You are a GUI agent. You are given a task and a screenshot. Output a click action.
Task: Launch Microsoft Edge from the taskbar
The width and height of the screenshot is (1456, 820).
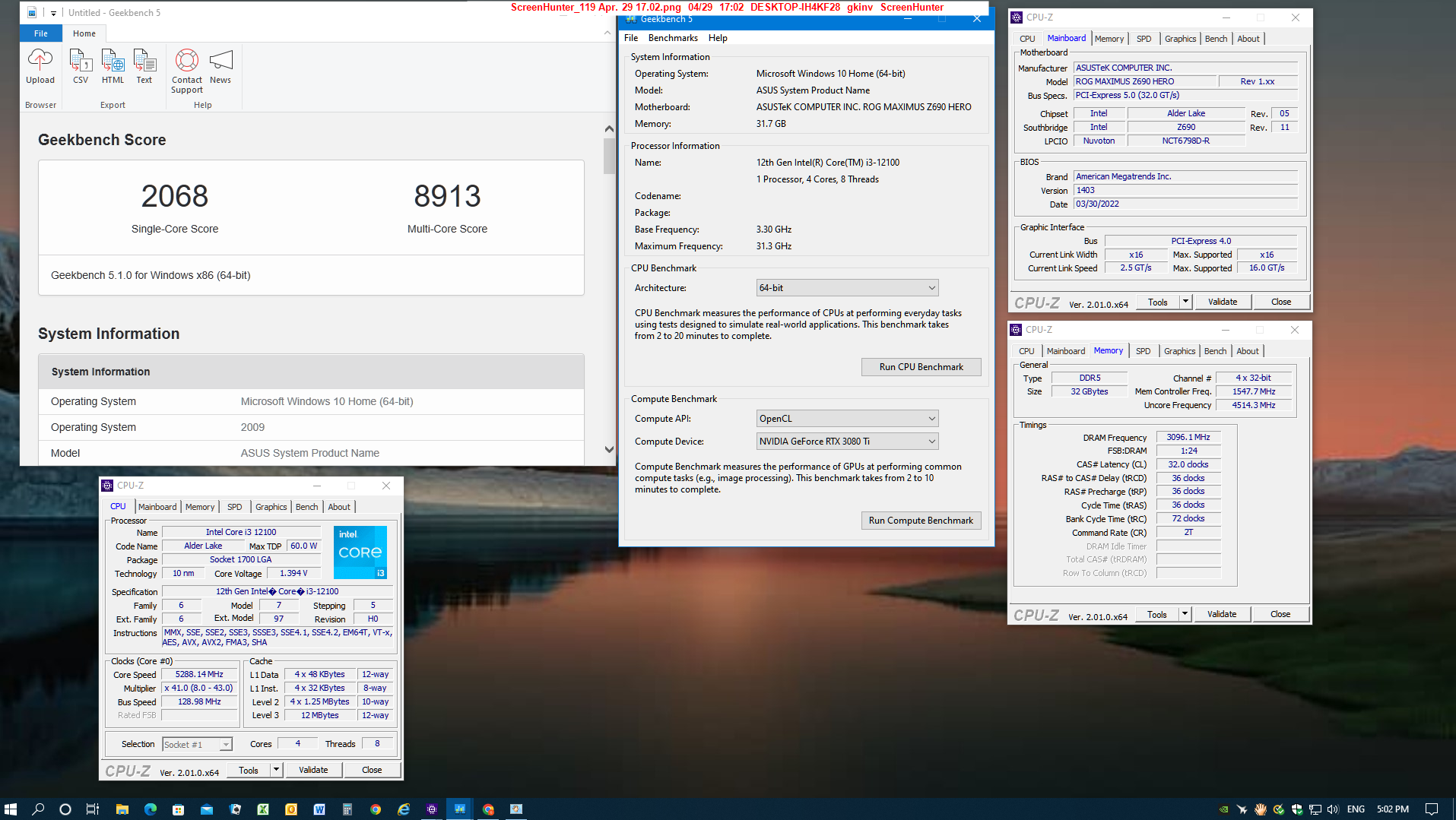(x=150, y=809)
